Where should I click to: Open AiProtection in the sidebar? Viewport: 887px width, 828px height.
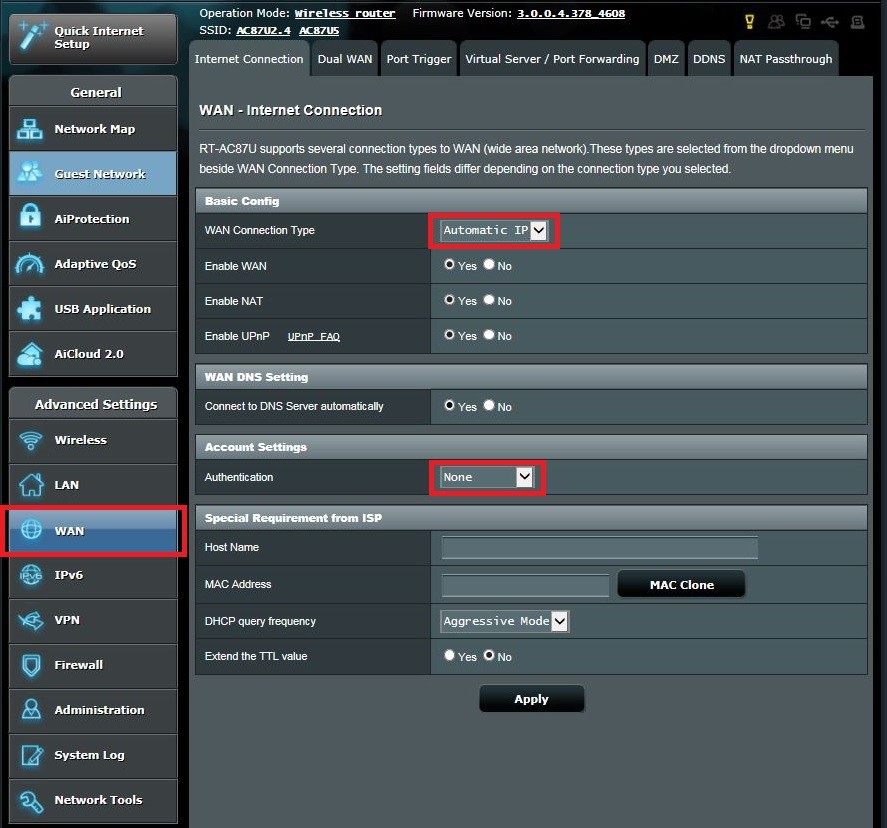[93, 219]
